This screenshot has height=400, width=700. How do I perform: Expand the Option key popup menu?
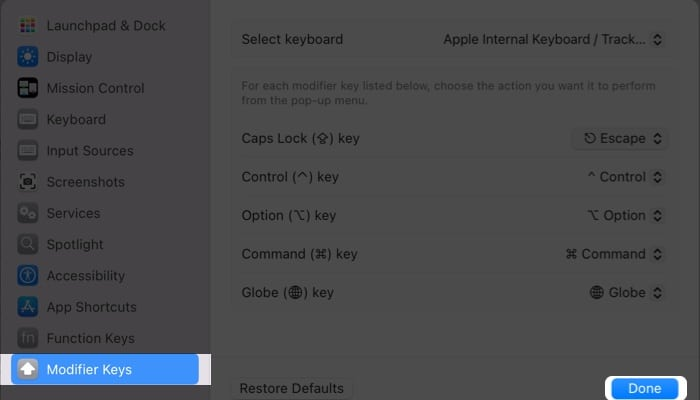coord(625,216)
